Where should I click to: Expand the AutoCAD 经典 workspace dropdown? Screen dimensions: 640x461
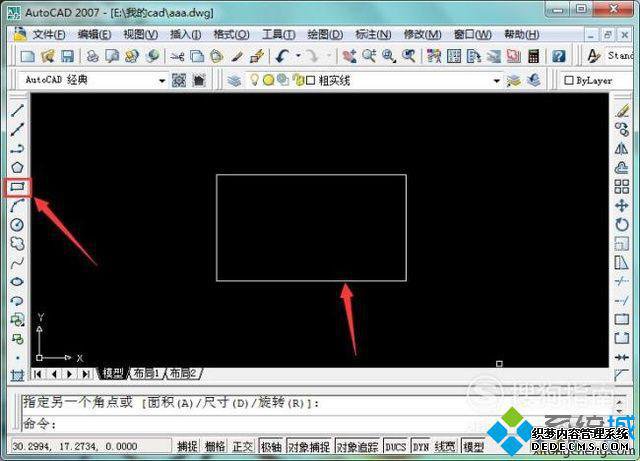(162, 80)
